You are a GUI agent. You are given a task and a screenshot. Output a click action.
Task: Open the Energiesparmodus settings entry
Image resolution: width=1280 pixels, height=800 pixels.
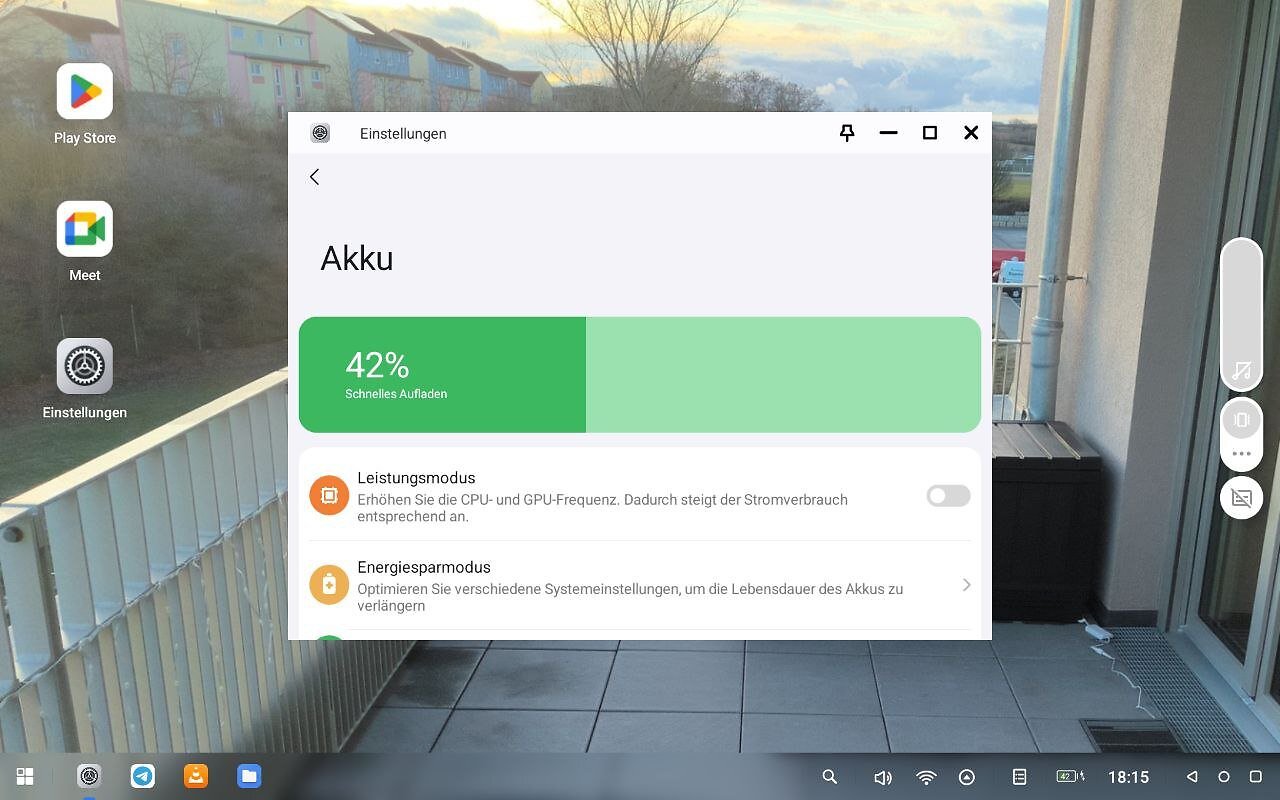coord(640,585)
